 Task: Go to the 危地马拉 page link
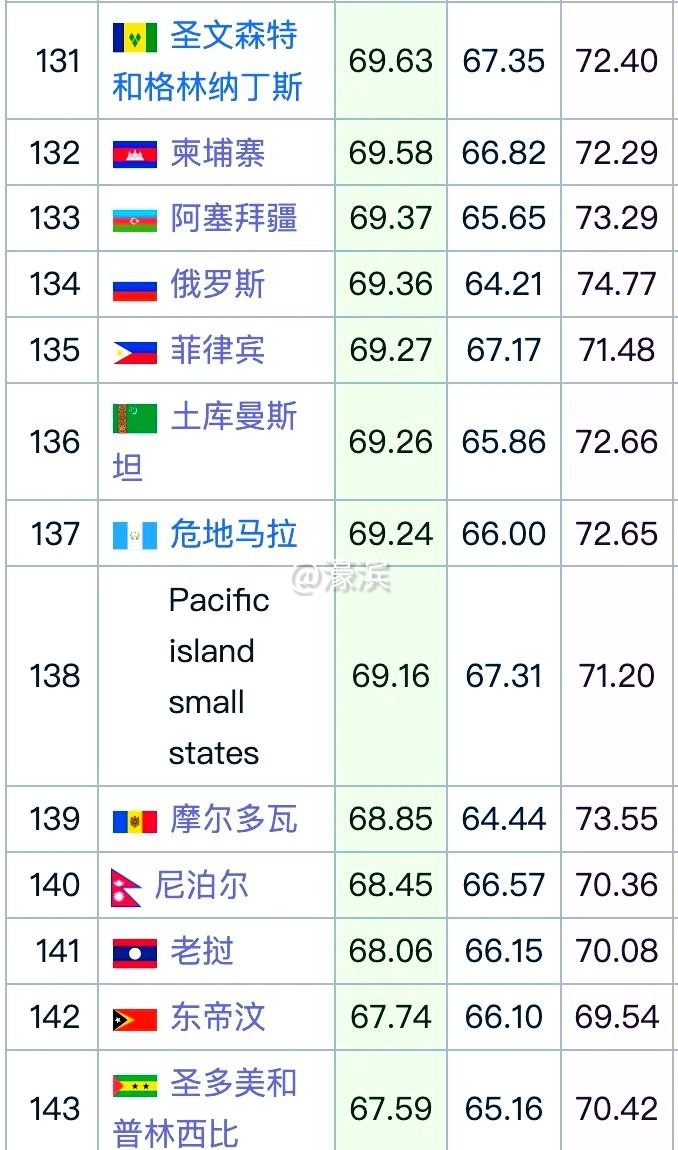tap(233, 534)
